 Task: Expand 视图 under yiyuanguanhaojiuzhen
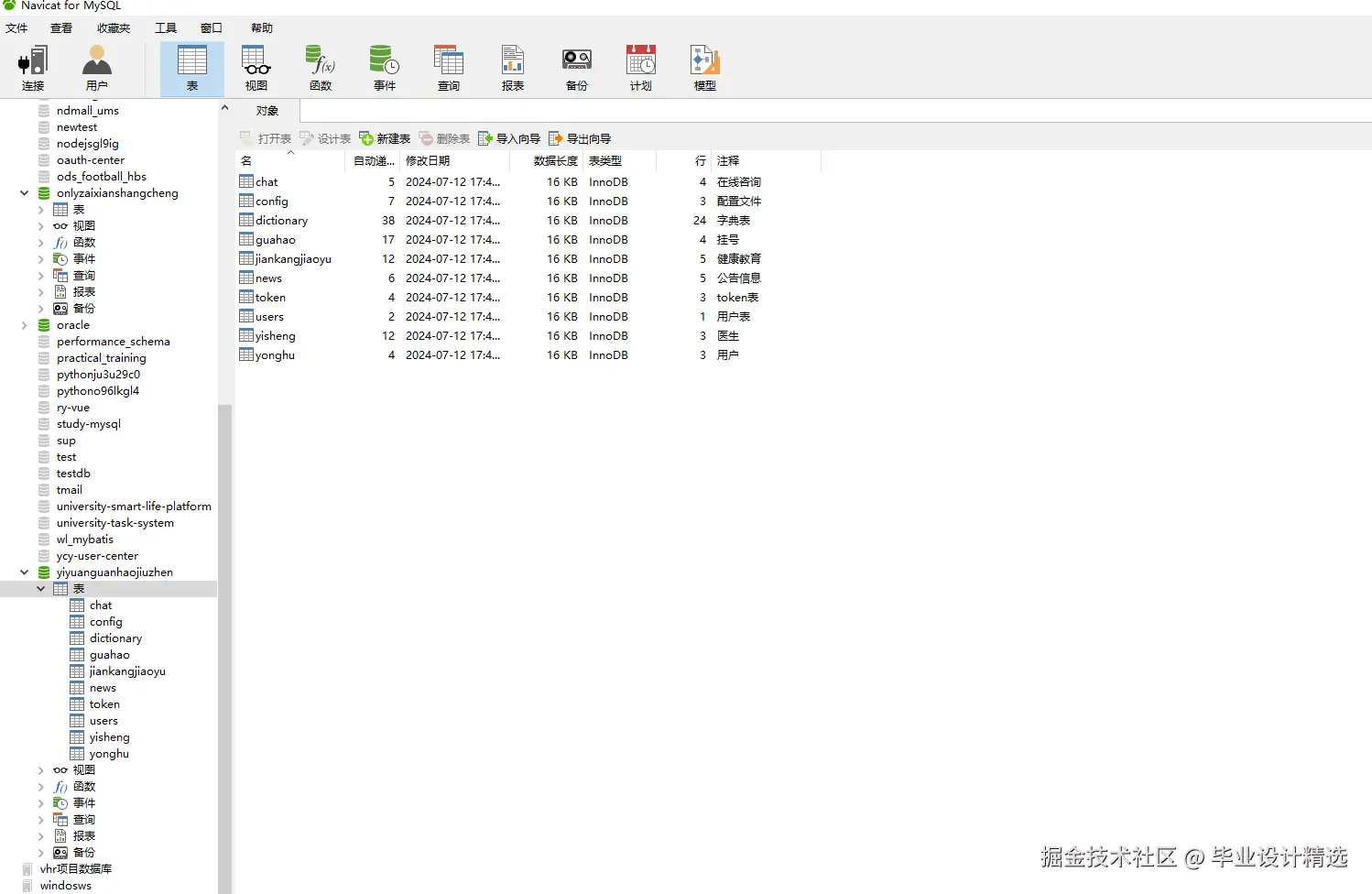(x=41, y=770)
